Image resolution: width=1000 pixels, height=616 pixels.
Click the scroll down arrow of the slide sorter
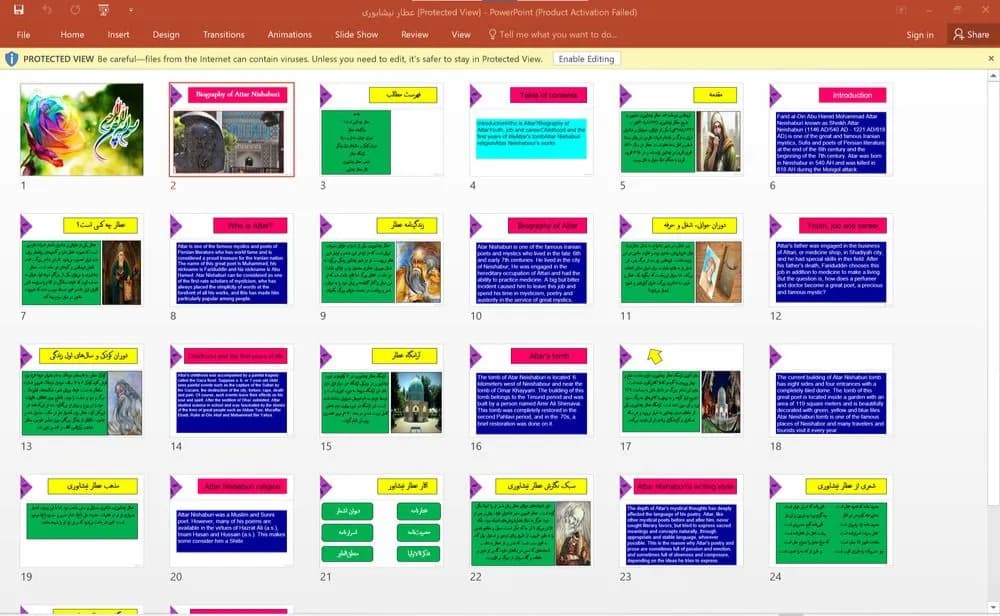992,606
